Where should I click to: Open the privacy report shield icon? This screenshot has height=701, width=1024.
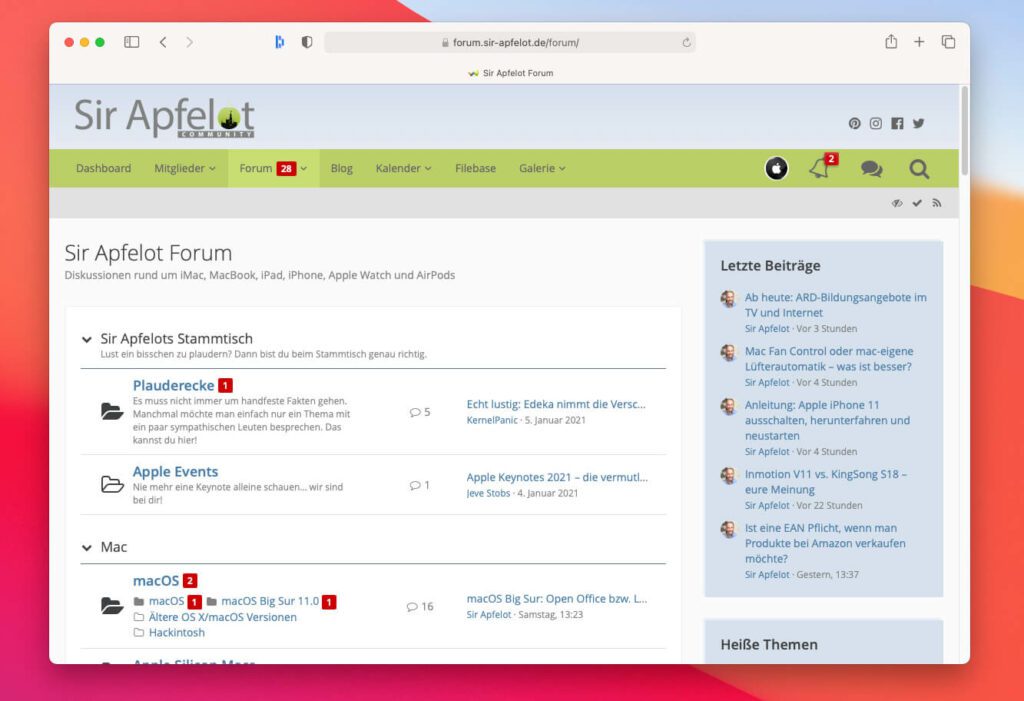point(306,42)
